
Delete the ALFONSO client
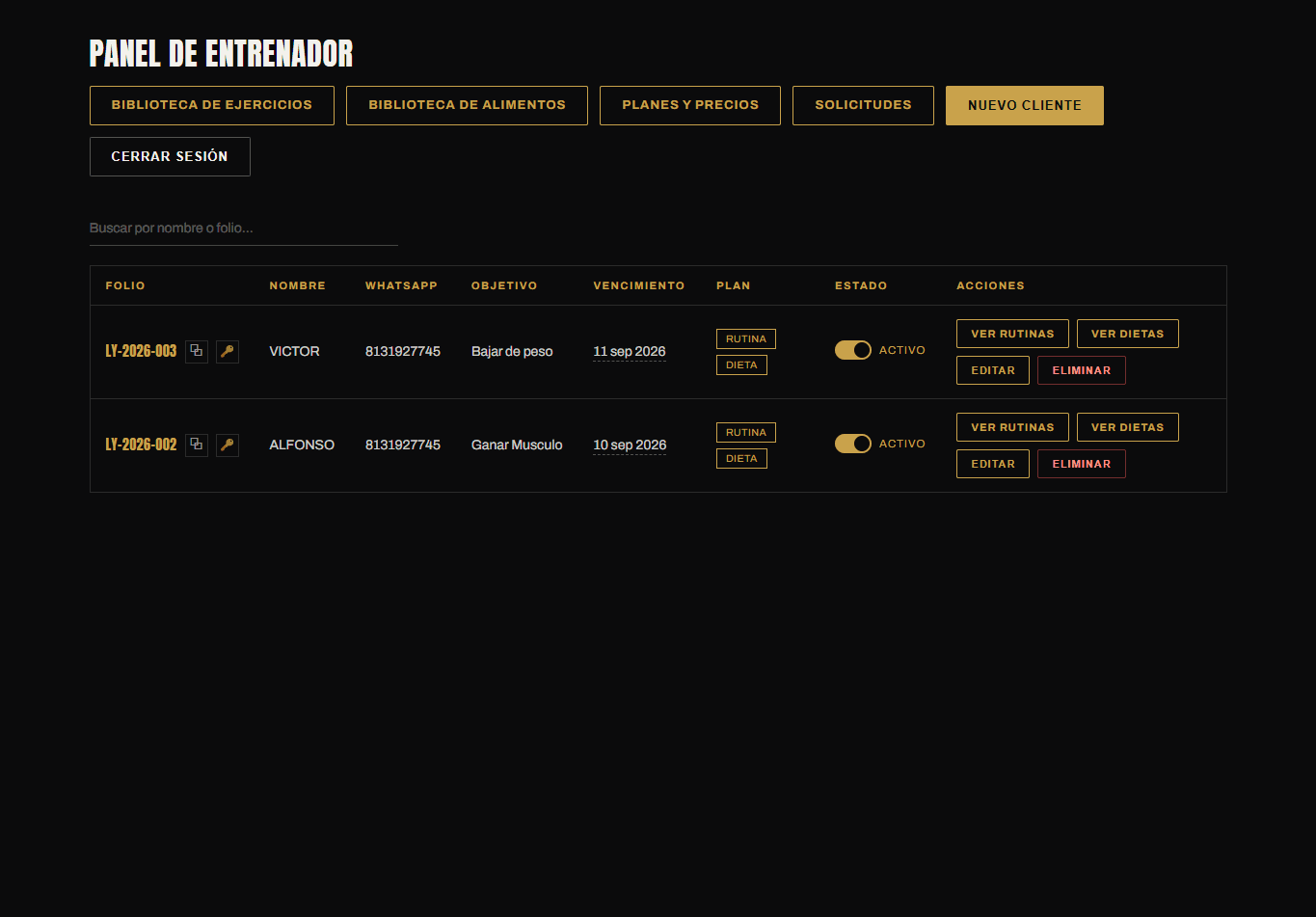pos(1082,464)
